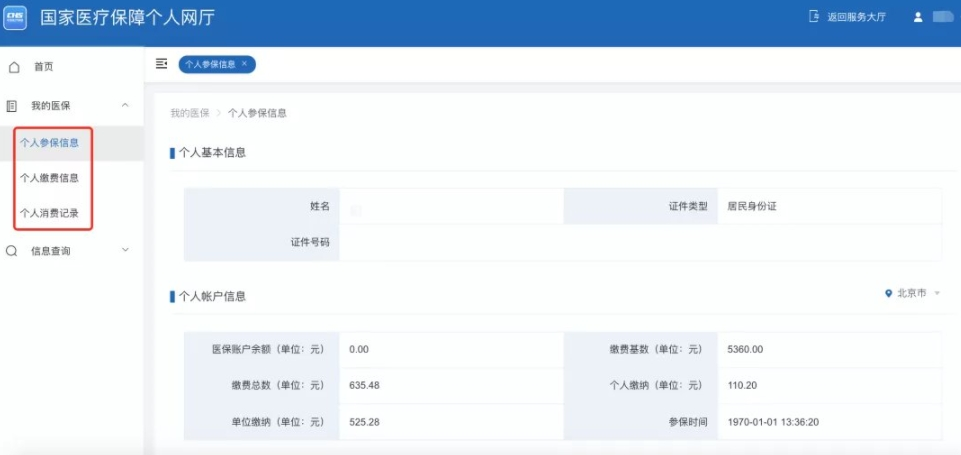The height and width of the screenshot is (455, 961).
Task: Click the 信息查询 menu label
Action: [x=50, y=251]
